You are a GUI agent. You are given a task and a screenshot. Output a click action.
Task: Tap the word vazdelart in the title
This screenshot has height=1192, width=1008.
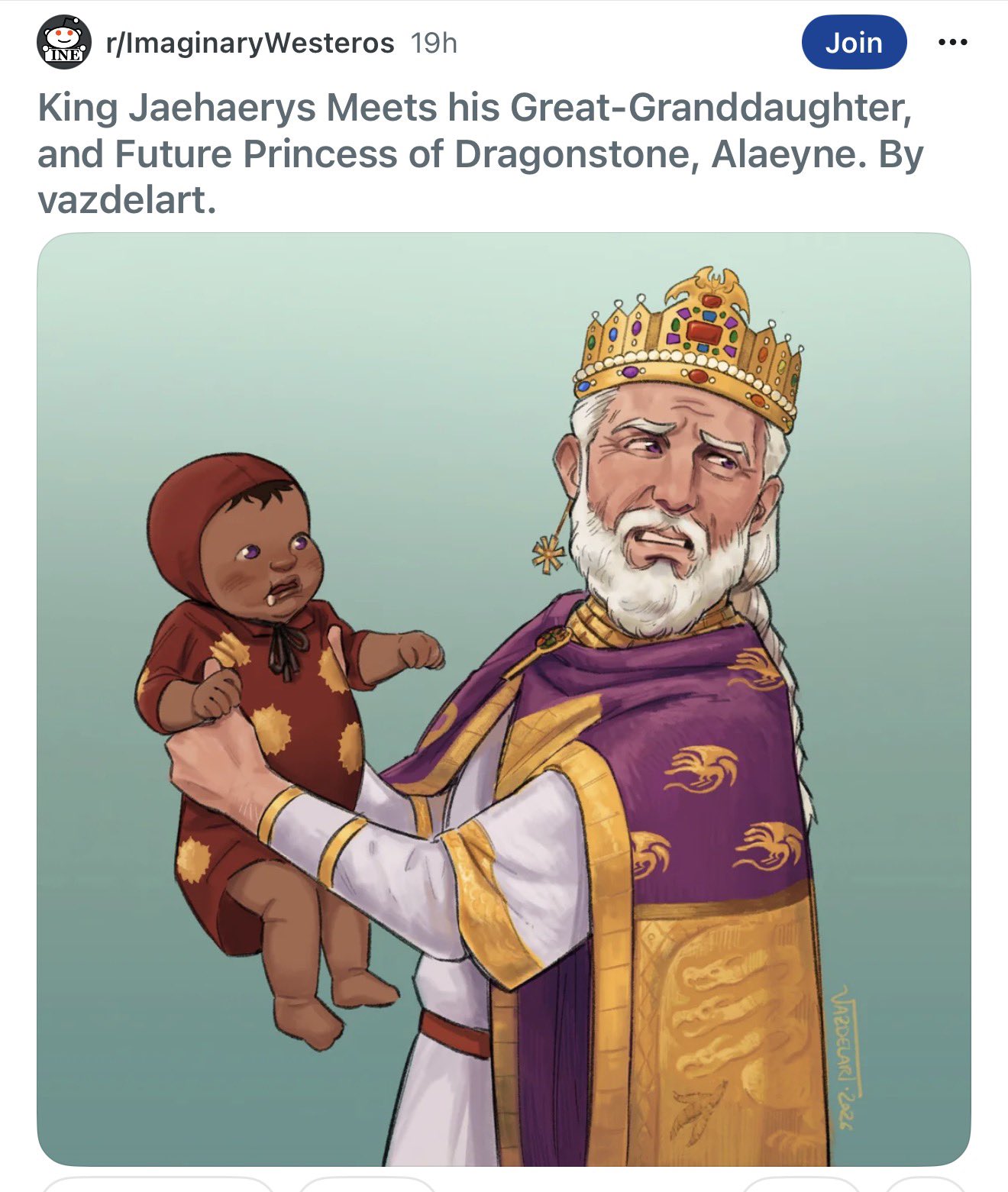pyautogui.click(x=127, y=201)
